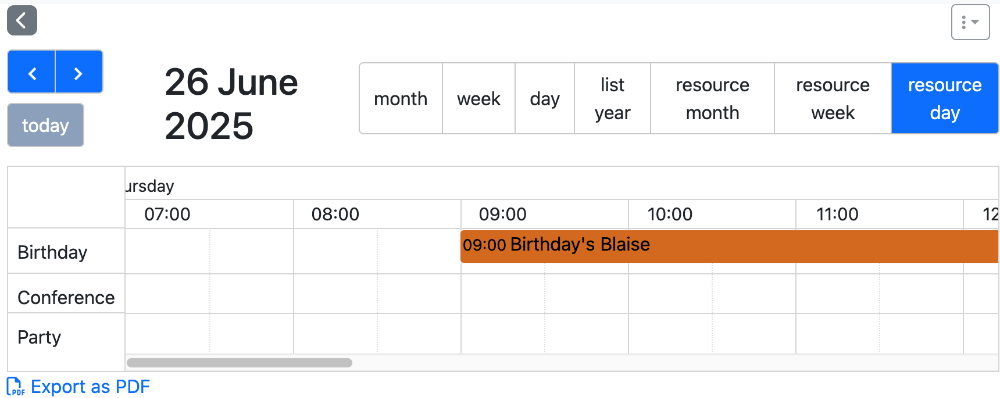This screenshot has width=1000, height=398.
Task: Click the horizontal timeline scrollbar thumb
Action: tap(239, 362)
